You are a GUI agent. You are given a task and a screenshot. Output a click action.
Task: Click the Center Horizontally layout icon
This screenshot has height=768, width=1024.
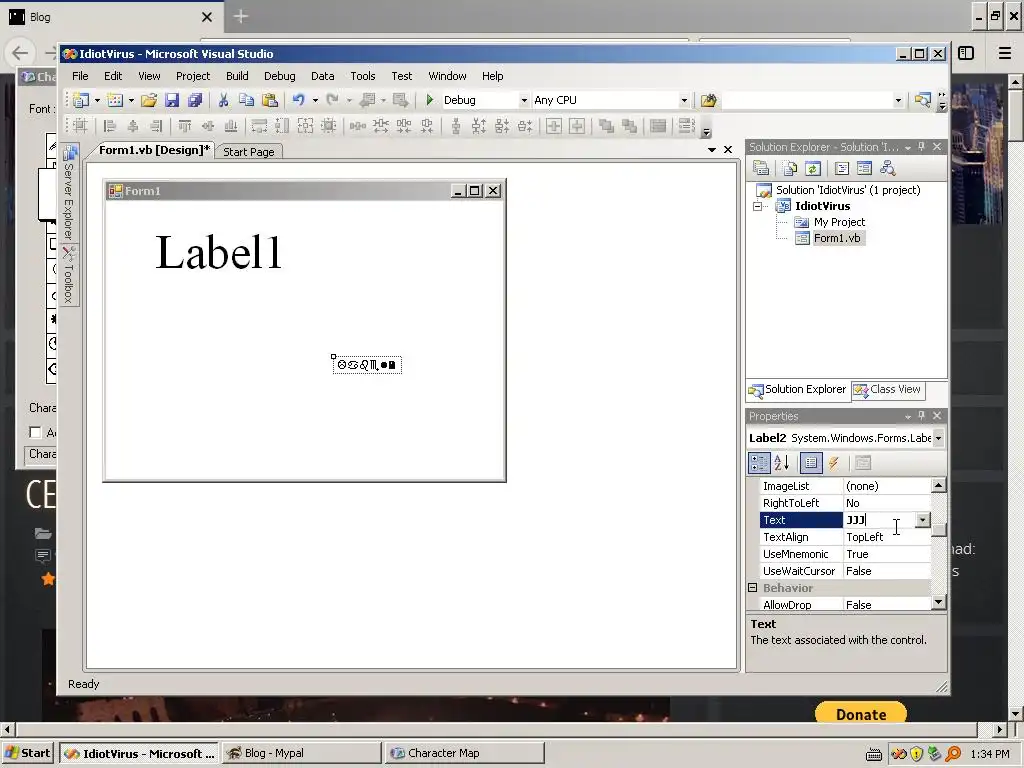(x=554, y=126)
